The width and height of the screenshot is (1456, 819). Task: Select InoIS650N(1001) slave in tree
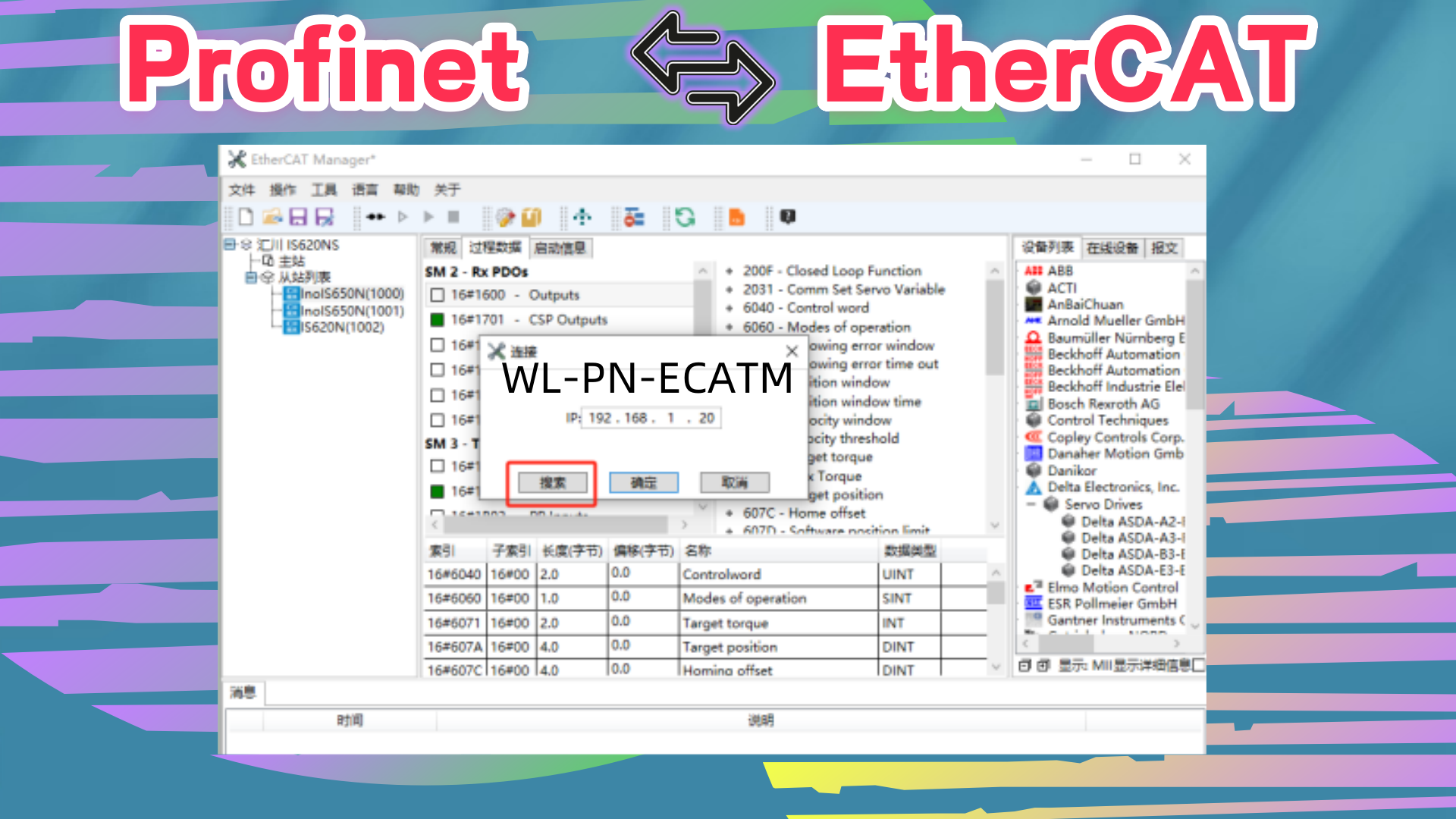(344, 311)
